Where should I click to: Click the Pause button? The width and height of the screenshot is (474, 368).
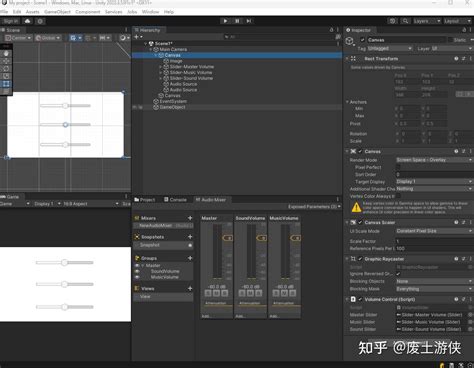tap(237, 21)
